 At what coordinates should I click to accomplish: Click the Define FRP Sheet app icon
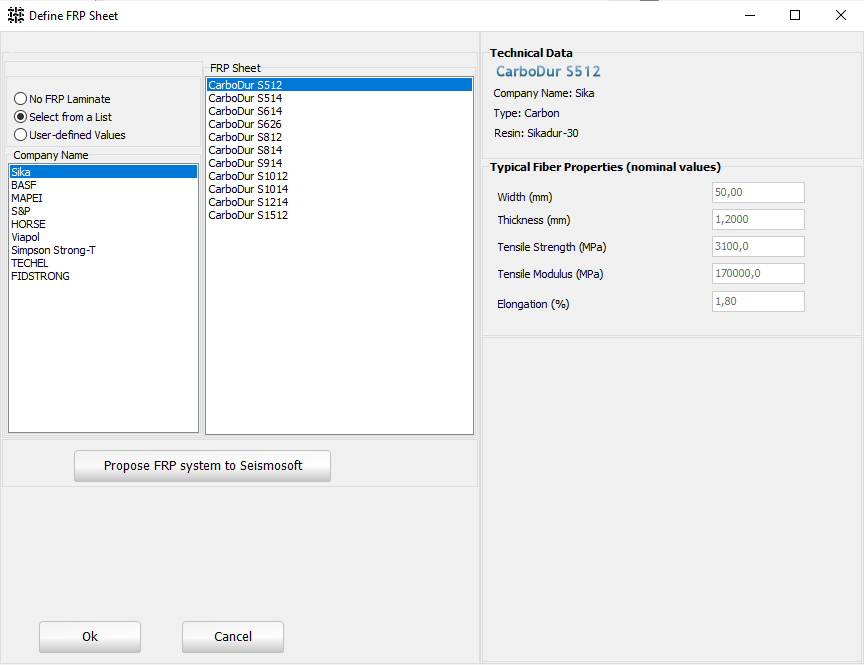(16, 15)
